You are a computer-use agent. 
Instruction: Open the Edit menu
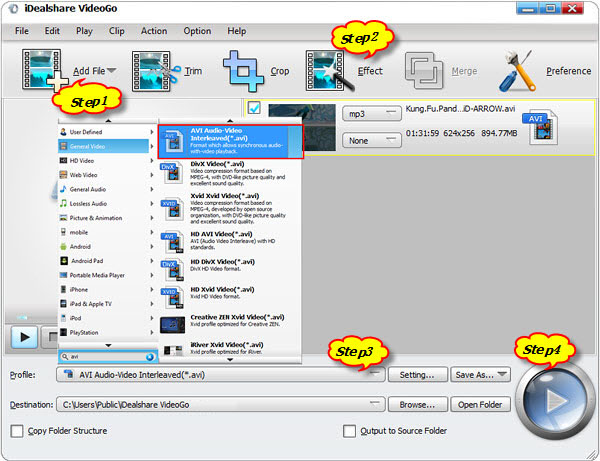[52, 31]
